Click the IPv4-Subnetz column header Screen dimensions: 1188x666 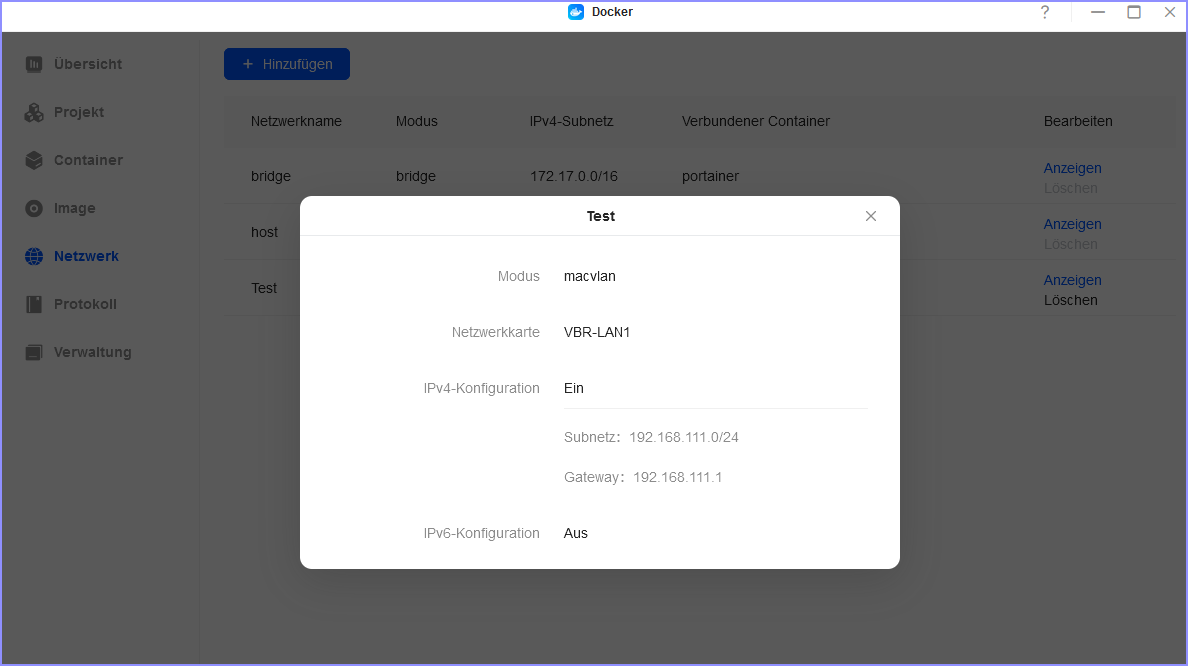(x=571, y=121)
